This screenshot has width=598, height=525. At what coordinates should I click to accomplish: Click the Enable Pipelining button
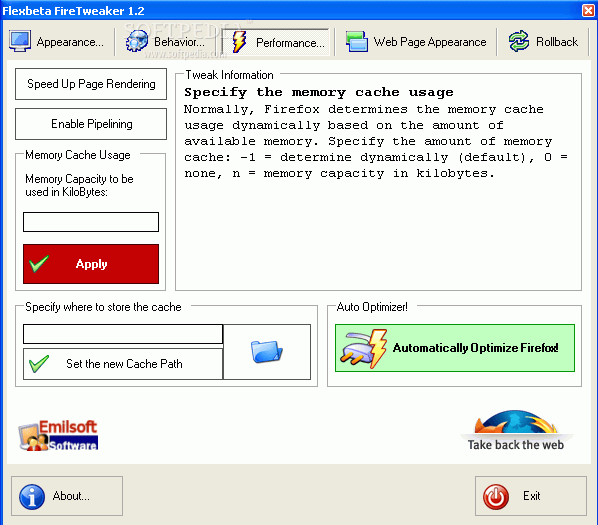click(x=91, y=124)
